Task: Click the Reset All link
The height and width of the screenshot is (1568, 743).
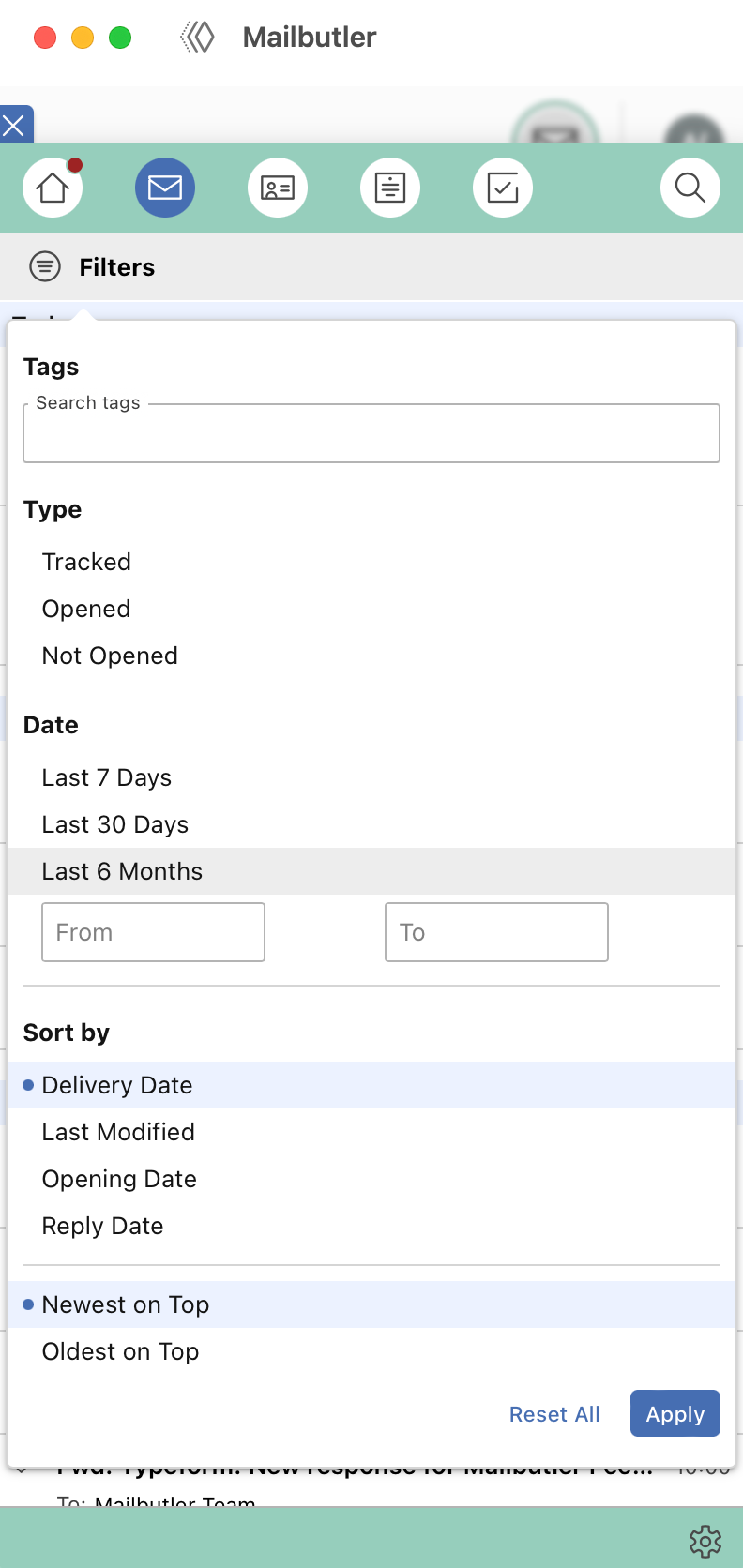Action: 554,1414
